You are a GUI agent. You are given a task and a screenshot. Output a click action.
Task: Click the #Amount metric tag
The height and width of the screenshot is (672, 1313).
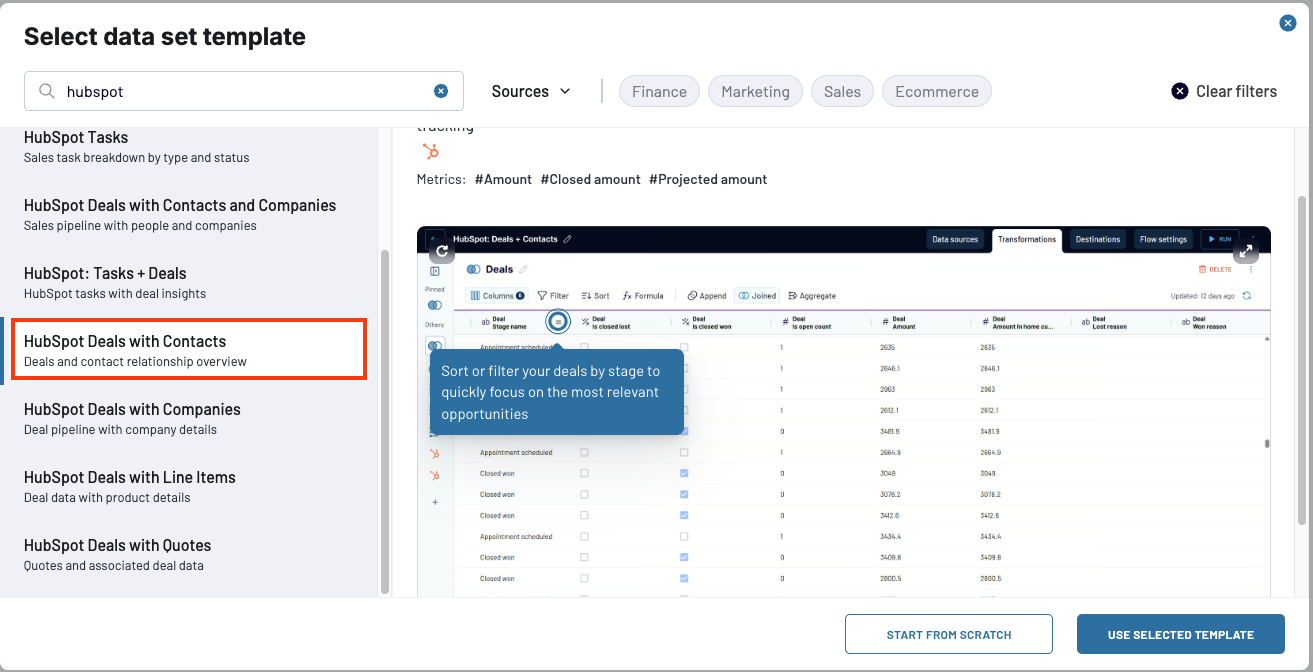click(503, 179)
